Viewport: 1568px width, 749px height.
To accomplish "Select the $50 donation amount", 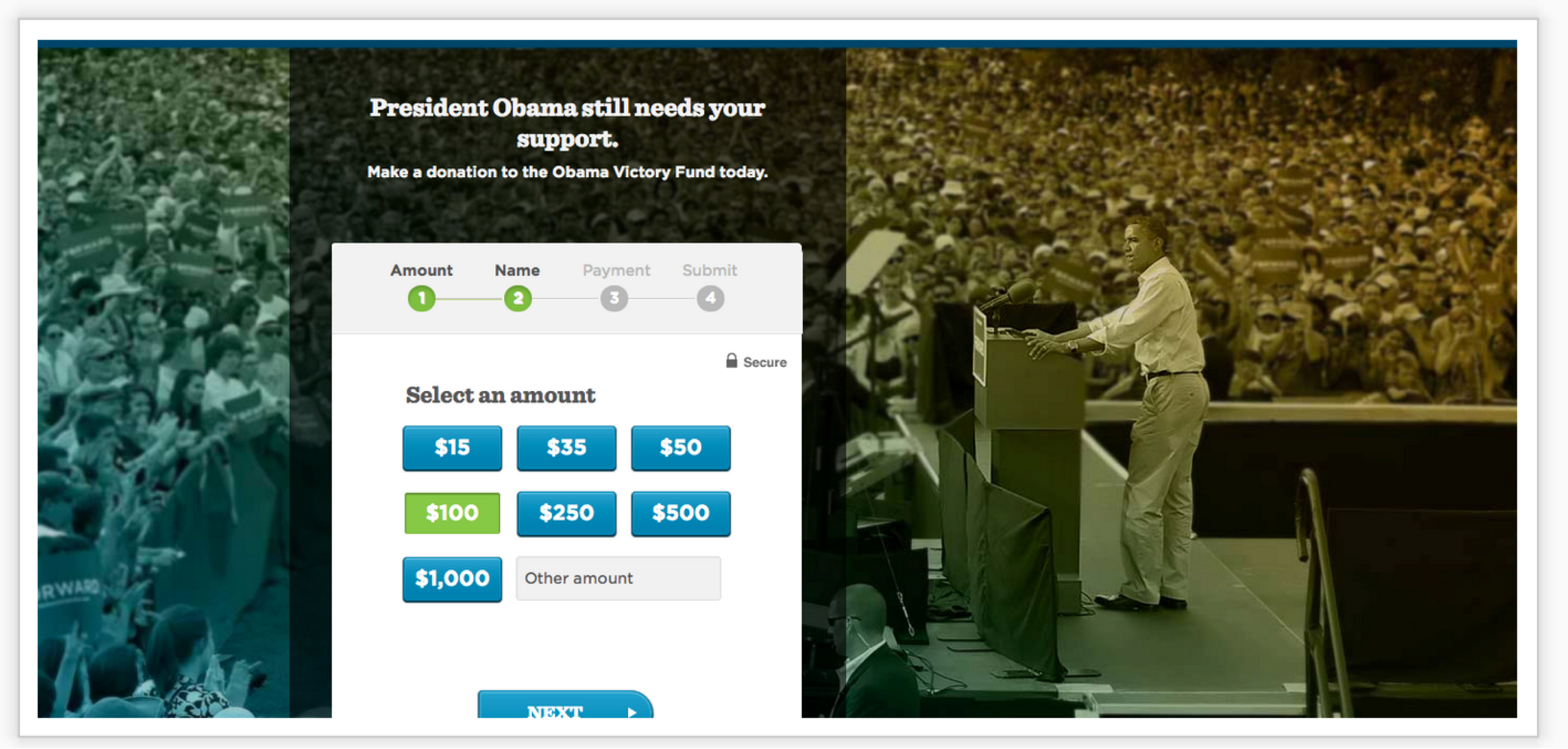I will click(x=681, y=448).
